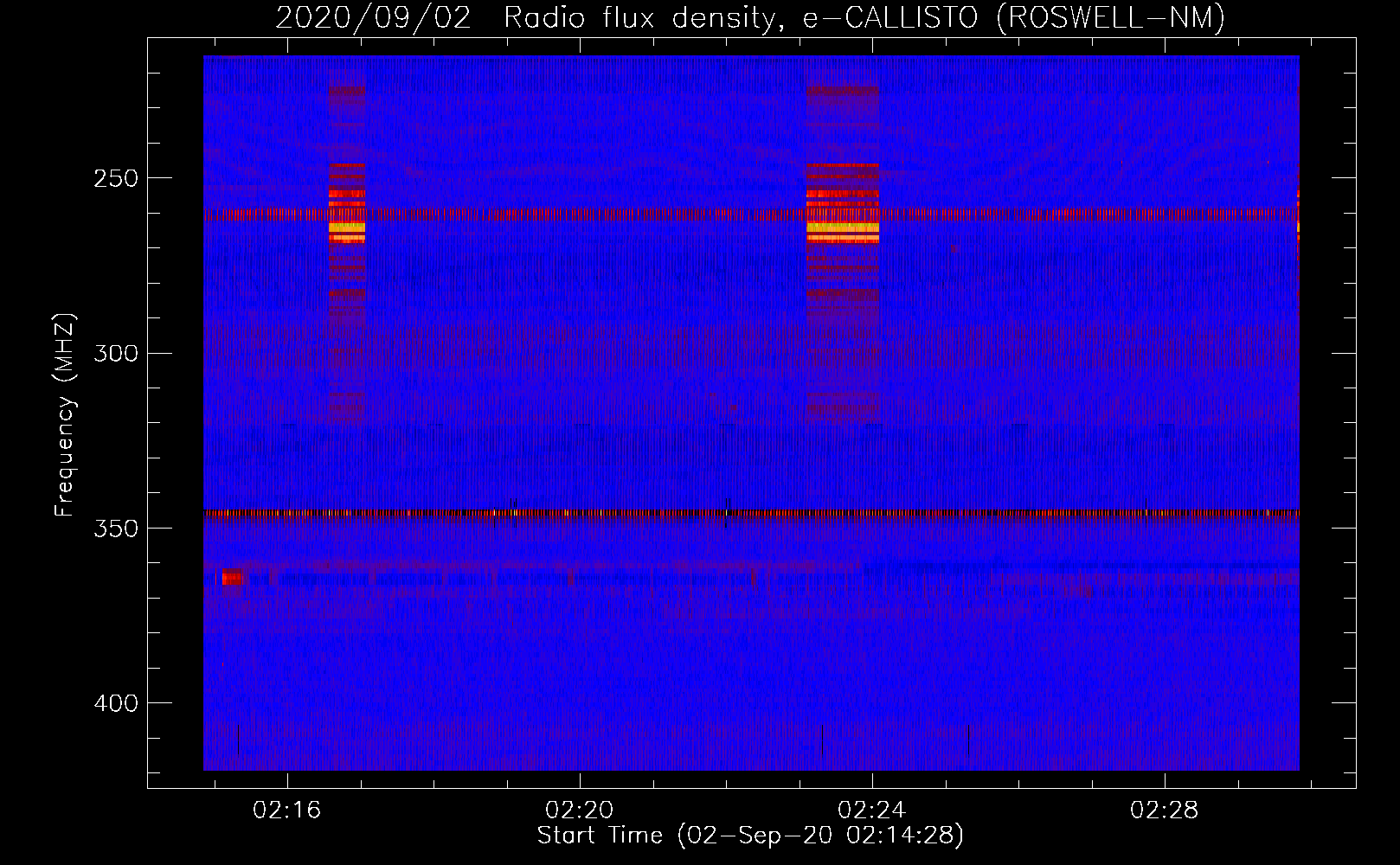Click the 02:24 time tick label

point(871,810)
